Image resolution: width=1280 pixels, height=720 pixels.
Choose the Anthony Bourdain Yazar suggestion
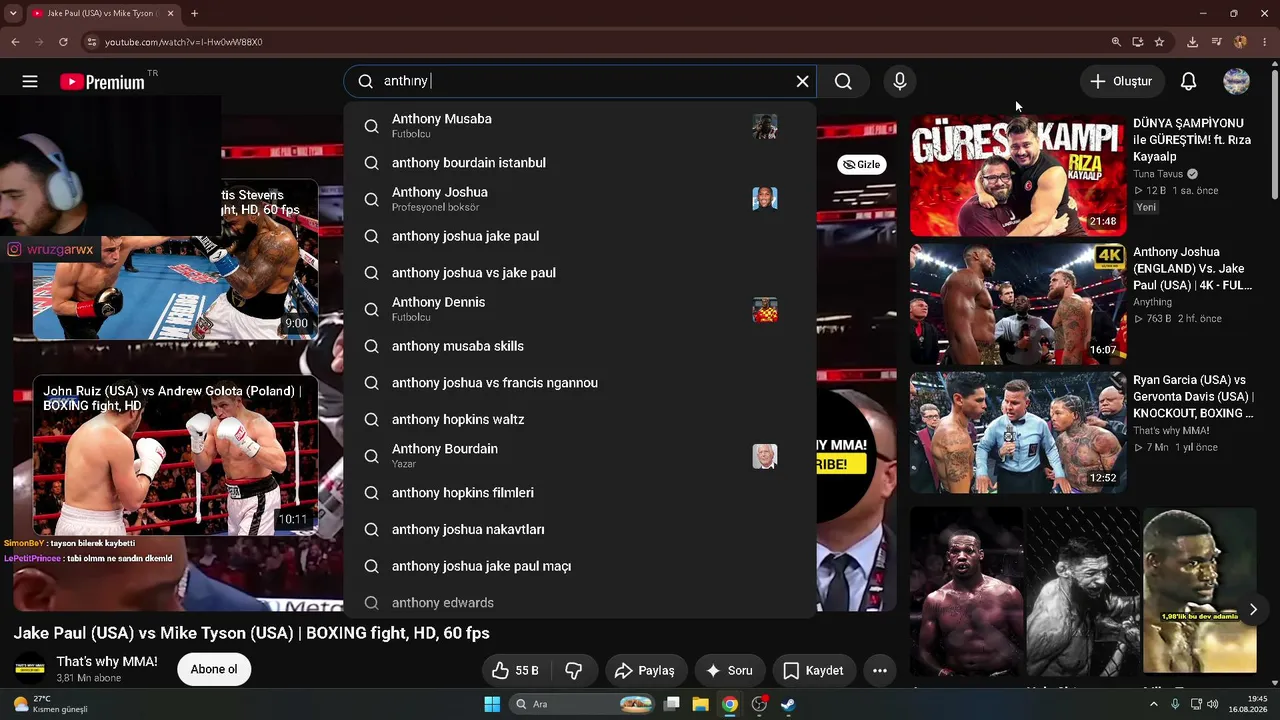coord(580,456)
